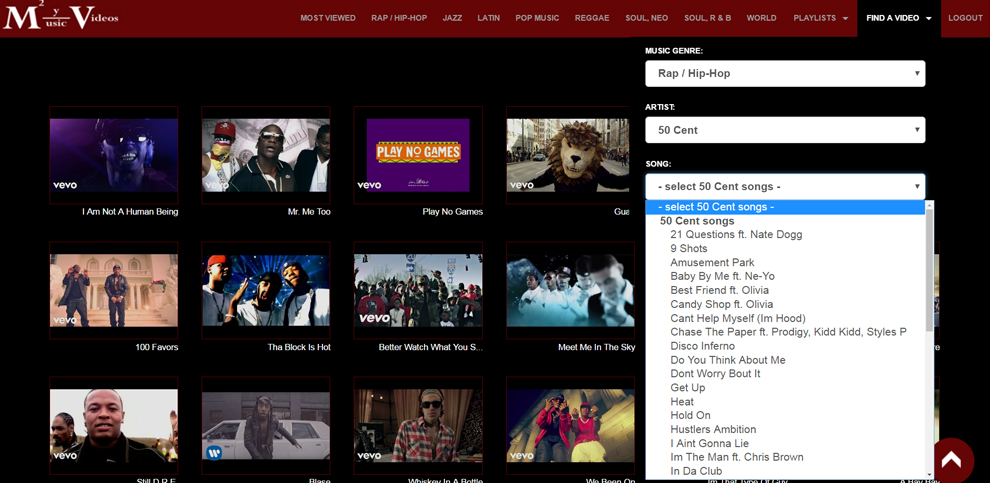The width and height of the screenshot is (990, 483).
Task: Select song Amusement Park
Action: [712, 263]
